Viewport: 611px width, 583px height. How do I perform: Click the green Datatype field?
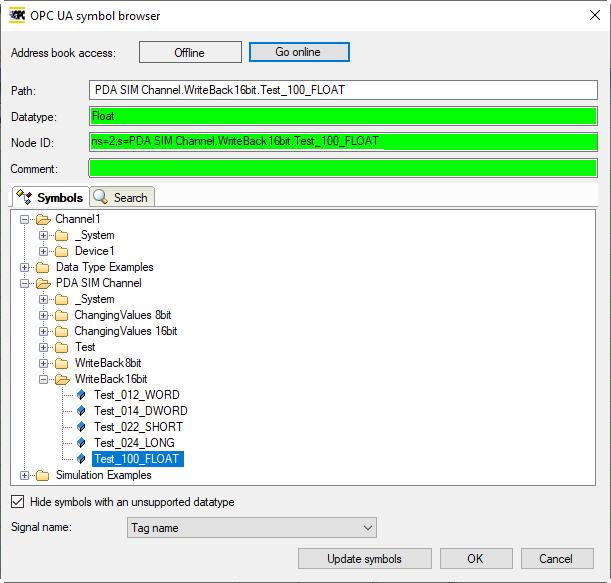click(x=343, y=116)
